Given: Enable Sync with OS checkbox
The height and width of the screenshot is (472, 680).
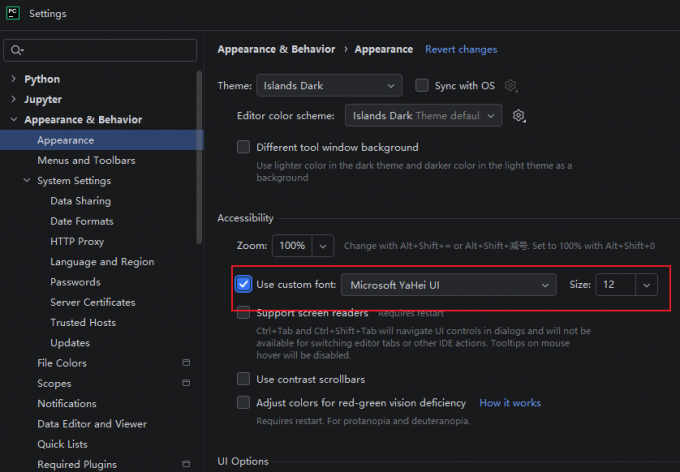Looking at the screenshot, I should coord(422,85).
